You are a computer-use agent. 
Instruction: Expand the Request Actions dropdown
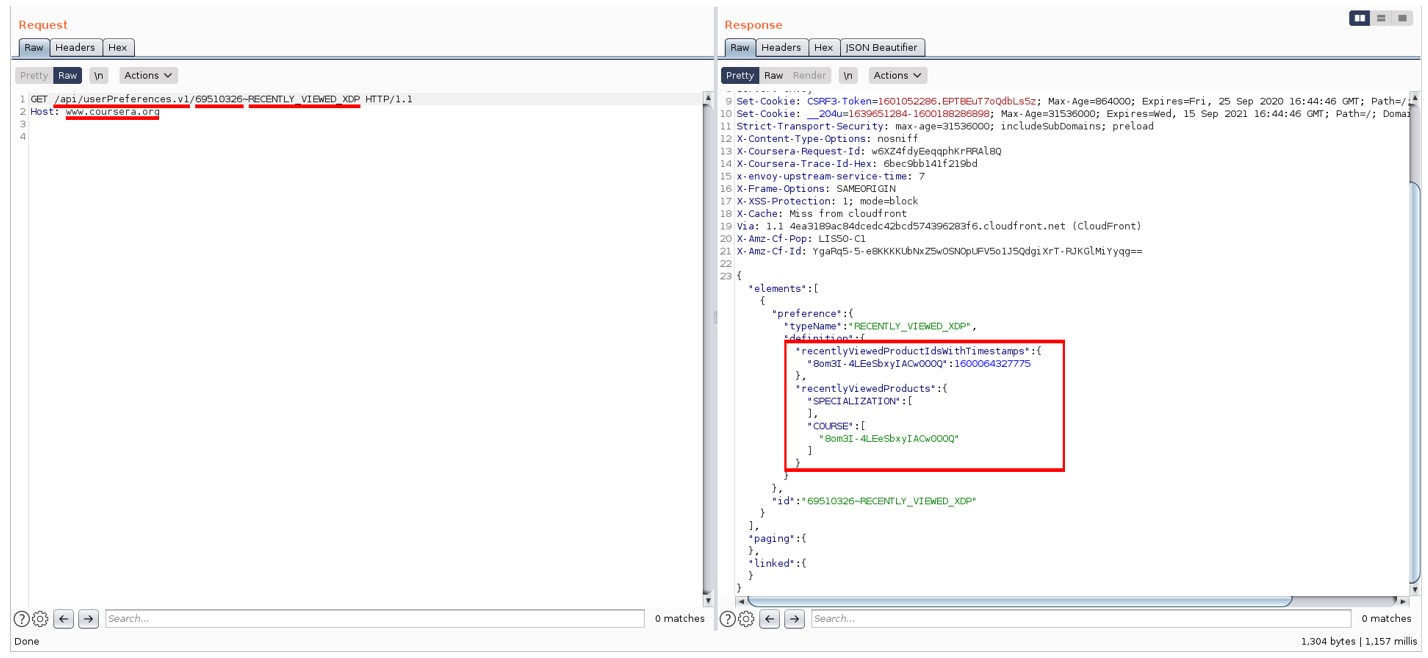pyautogui.click(x=148, y=75)
